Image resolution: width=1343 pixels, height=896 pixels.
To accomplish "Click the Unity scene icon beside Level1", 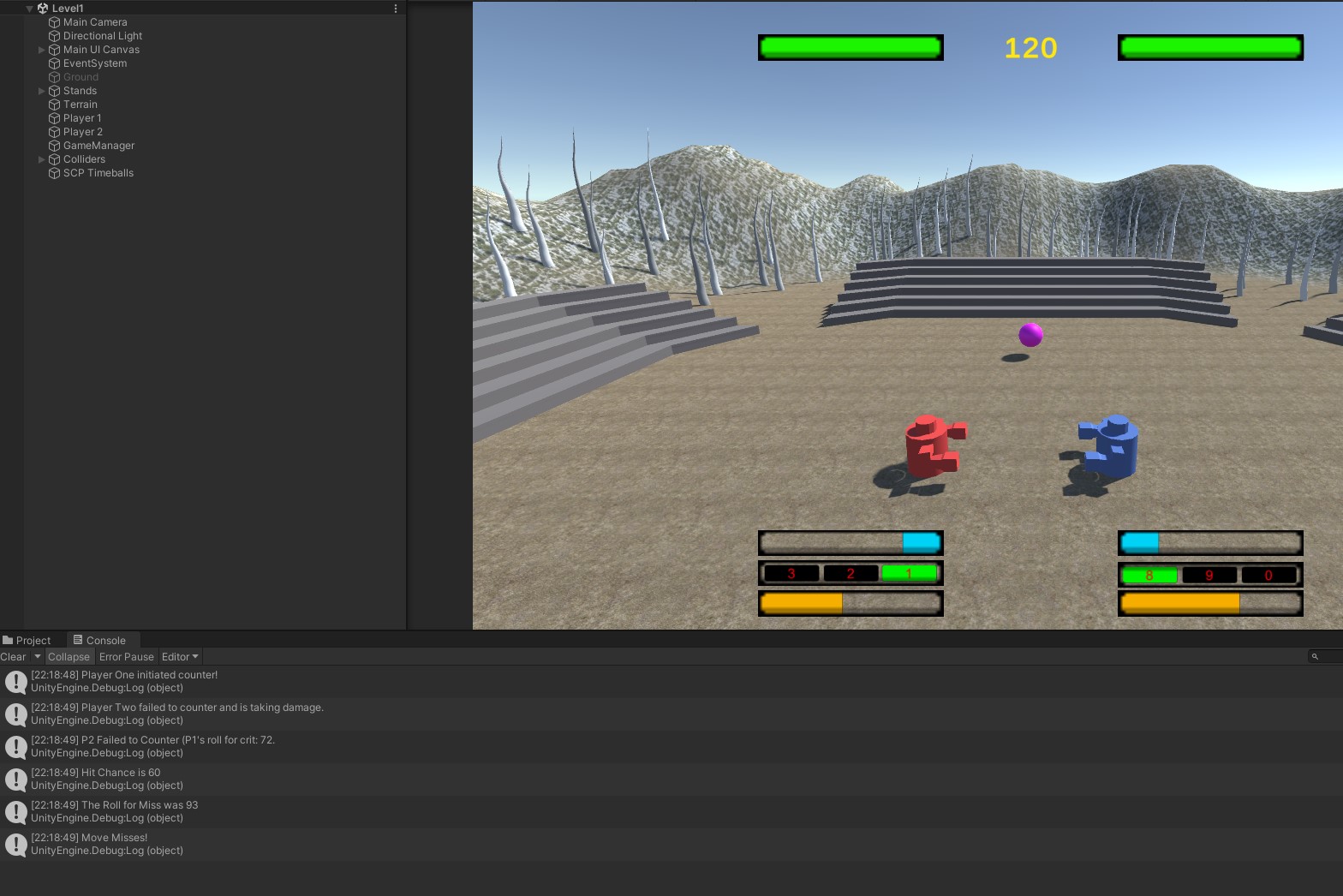I will [43, 9].
